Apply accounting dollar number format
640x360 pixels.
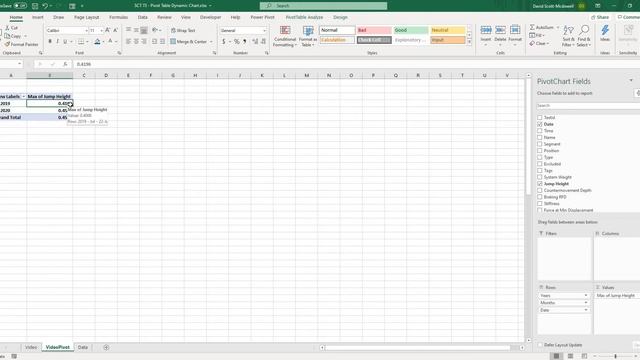[x=224, y=42]
